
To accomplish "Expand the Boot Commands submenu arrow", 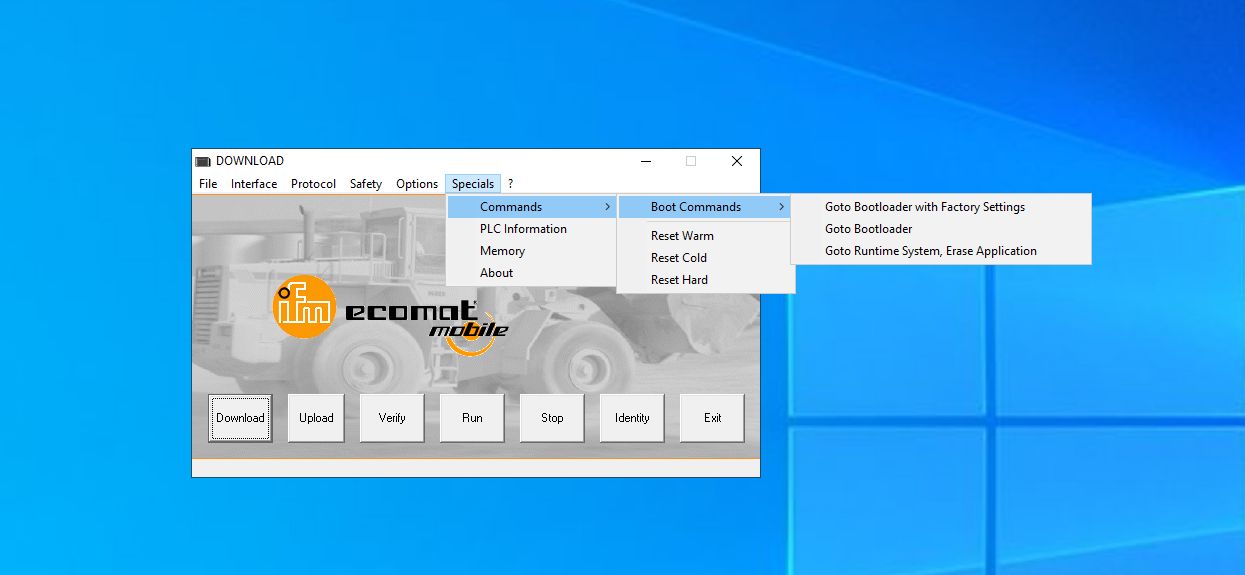I will tap(782, 207).
